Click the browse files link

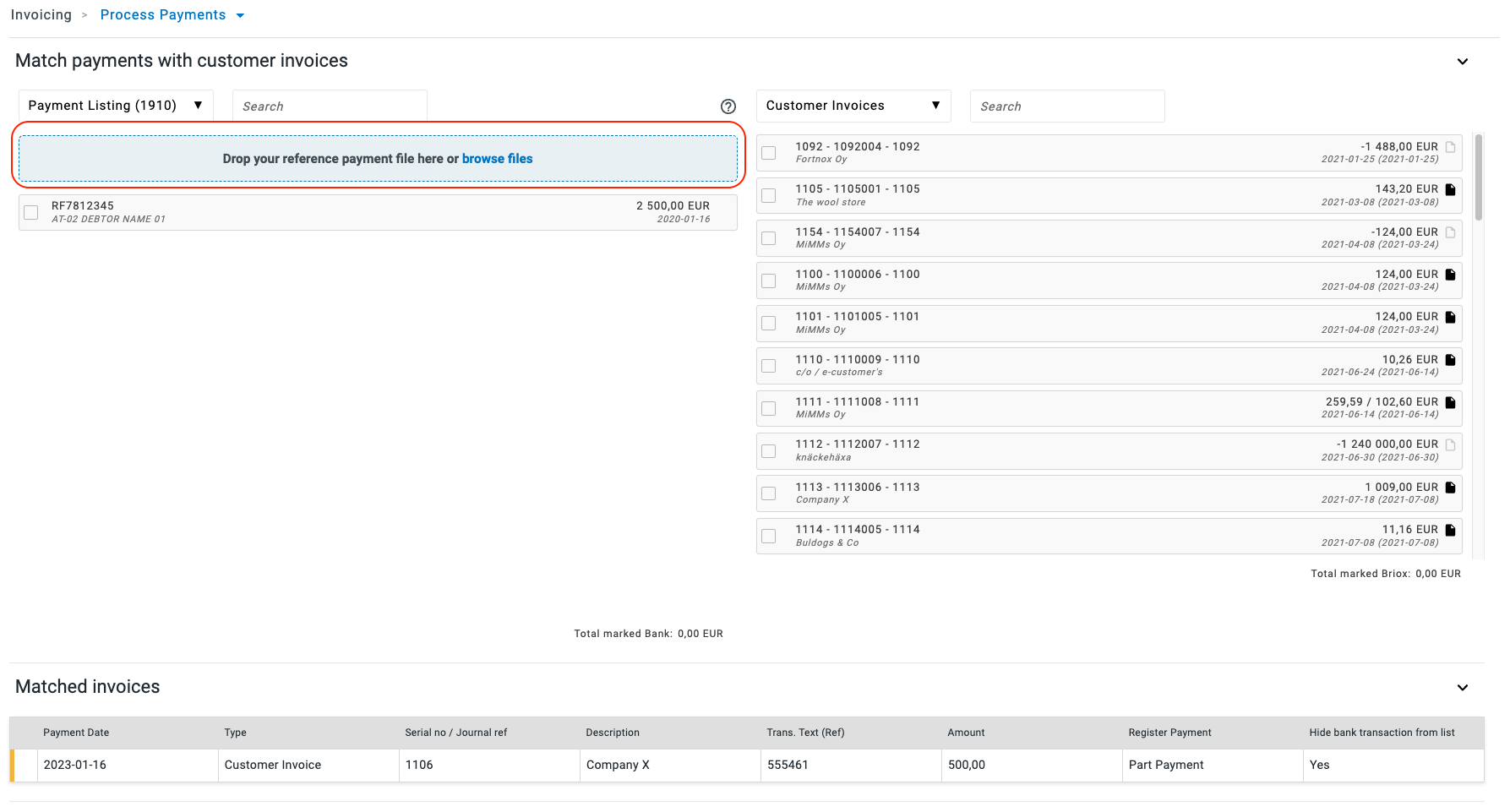497,159
